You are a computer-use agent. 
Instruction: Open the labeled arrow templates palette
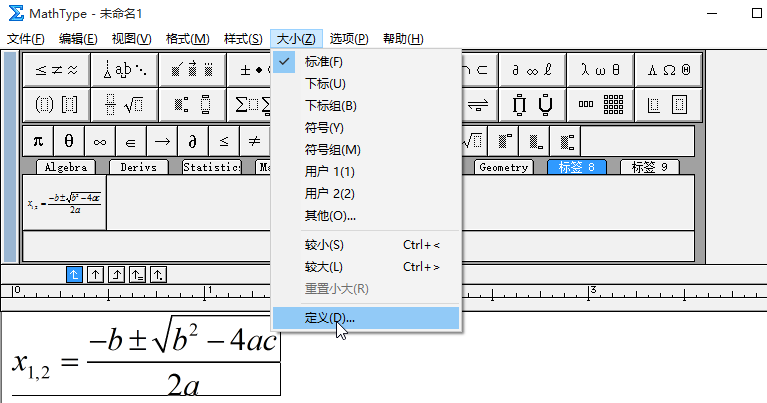click(x=479, y=104)
